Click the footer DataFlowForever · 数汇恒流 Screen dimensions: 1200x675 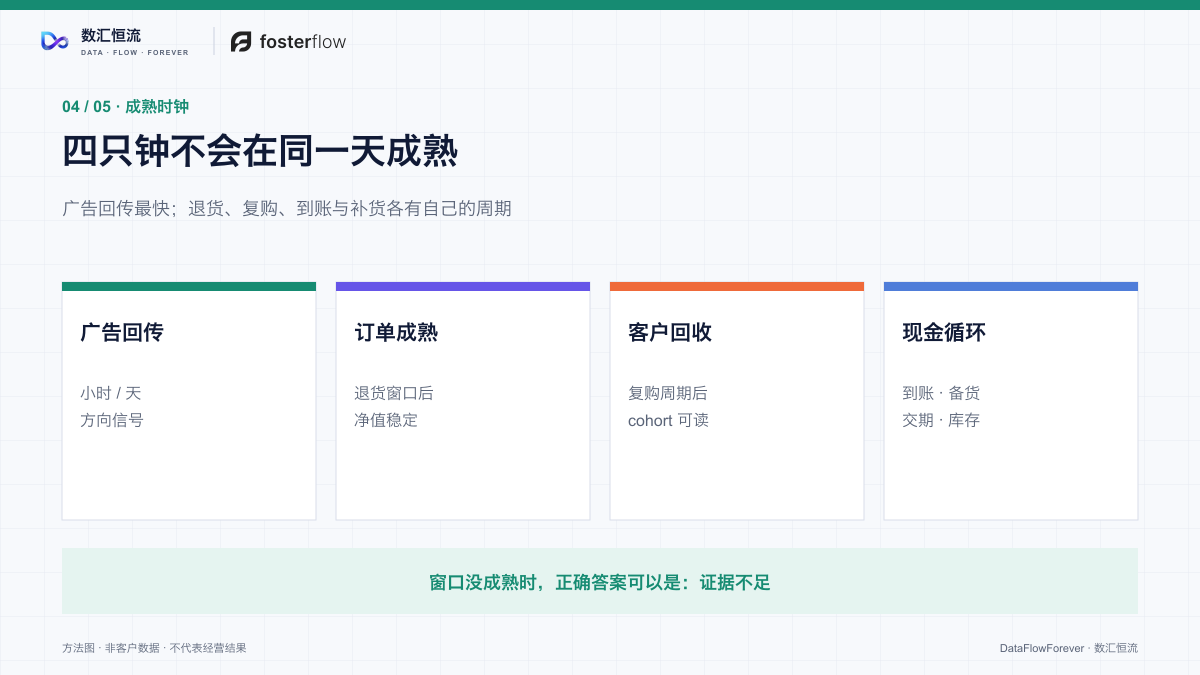[1068, 648]
